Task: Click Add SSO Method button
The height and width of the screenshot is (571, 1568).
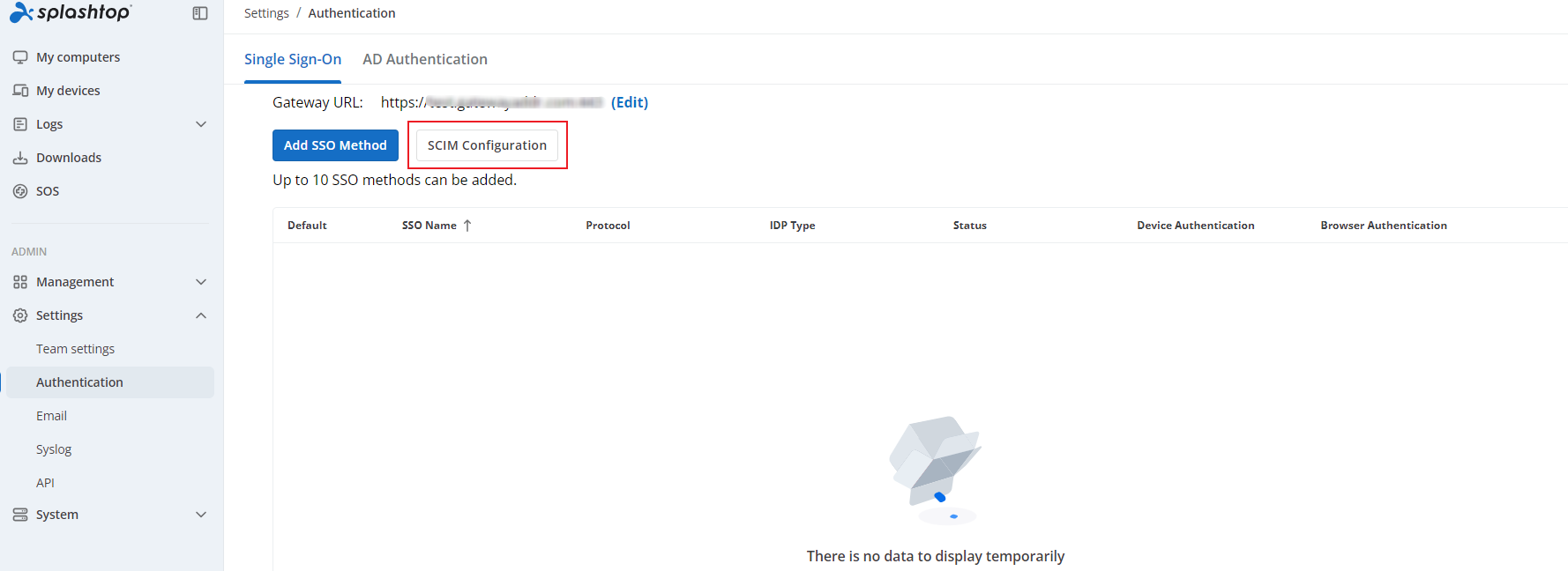Action: (x=335, y=145)
